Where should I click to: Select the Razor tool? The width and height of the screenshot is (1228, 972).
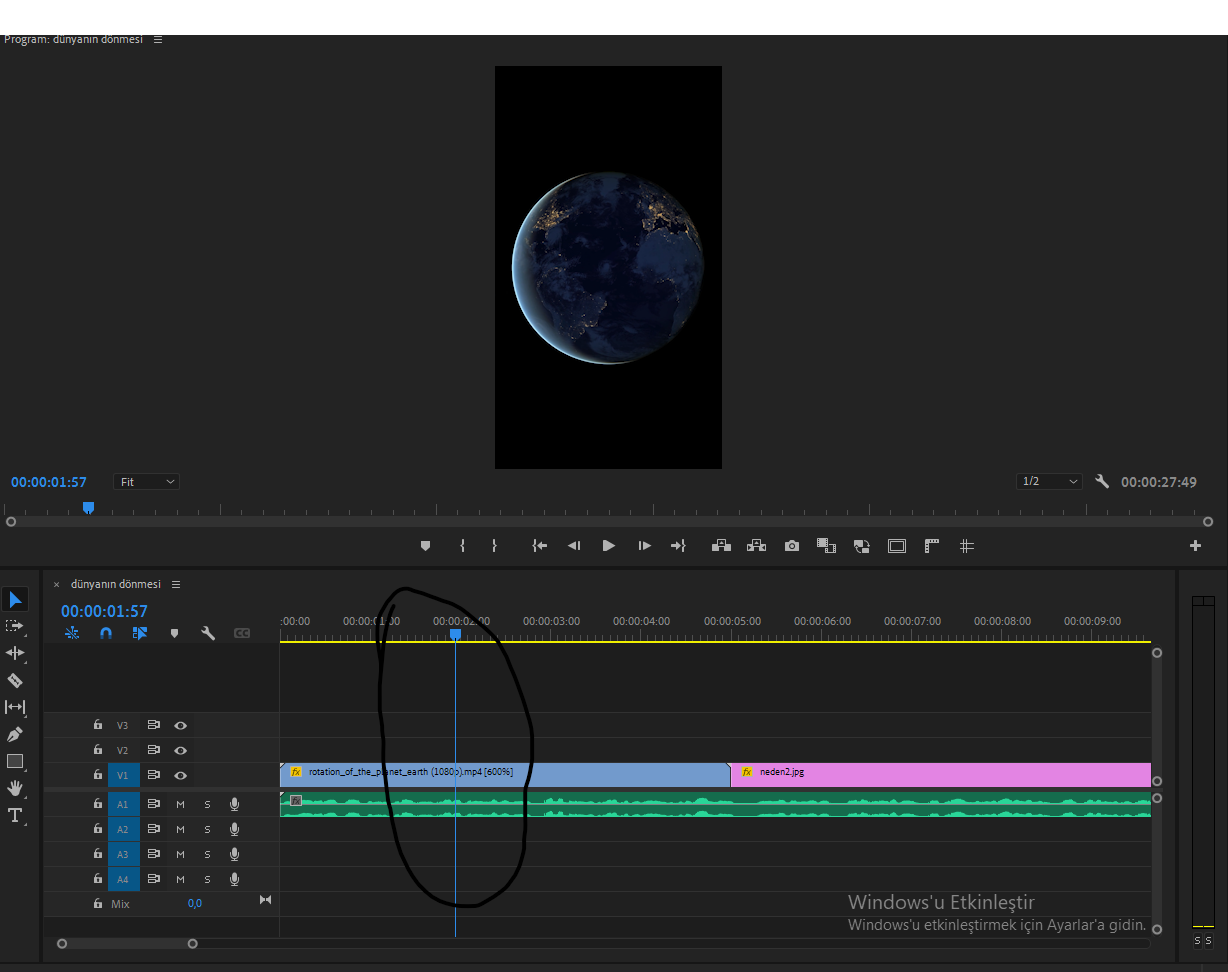coord(15,680)
